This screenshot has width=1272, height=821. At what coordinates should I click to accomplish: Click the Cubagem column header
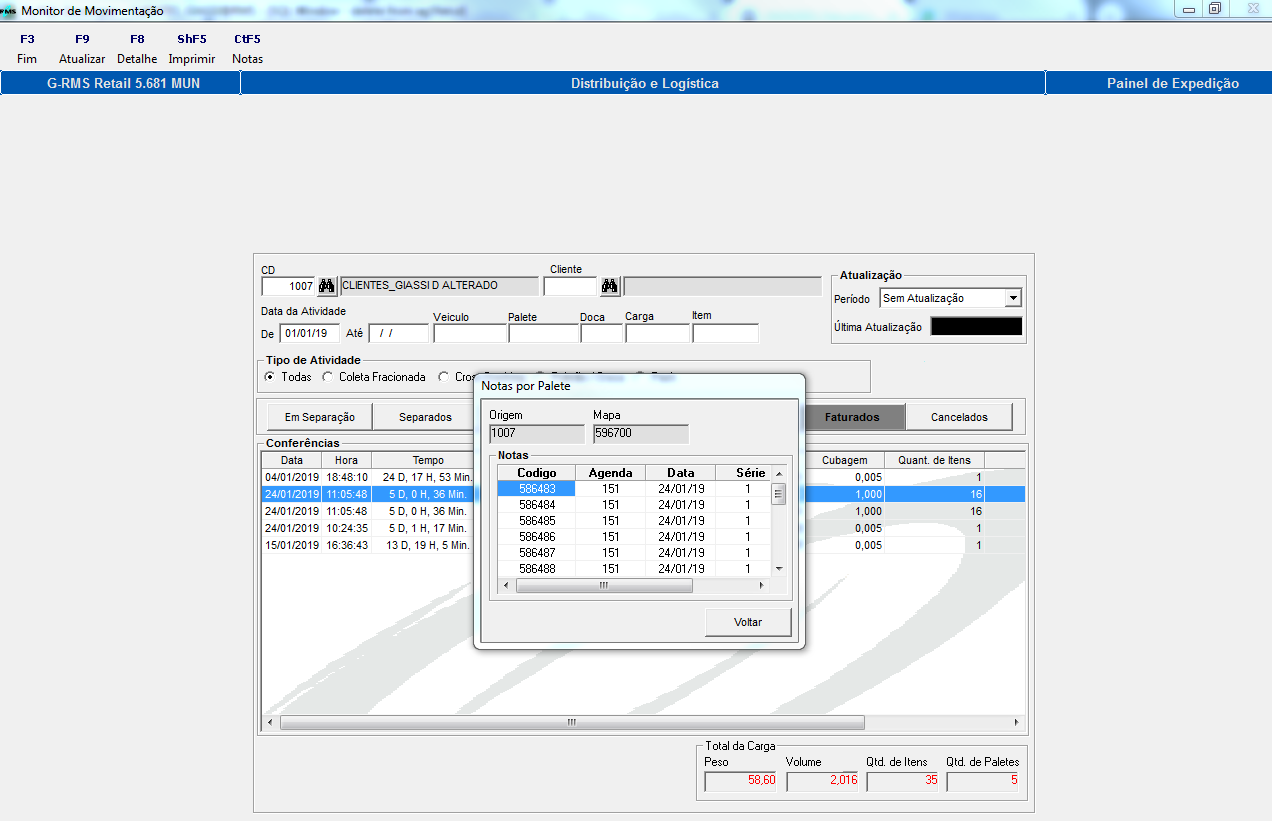pyautogui.click(x=845, y=460)
